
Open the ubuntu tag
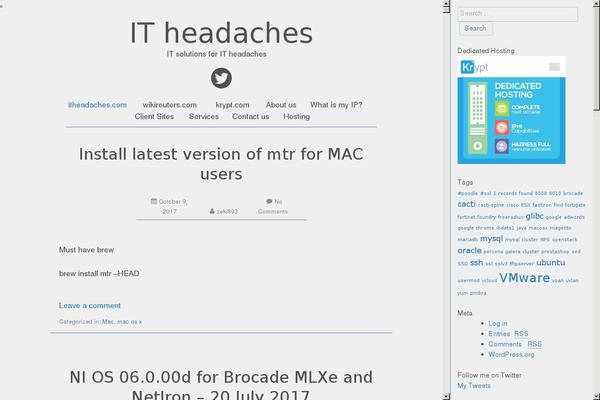point(551,263)
